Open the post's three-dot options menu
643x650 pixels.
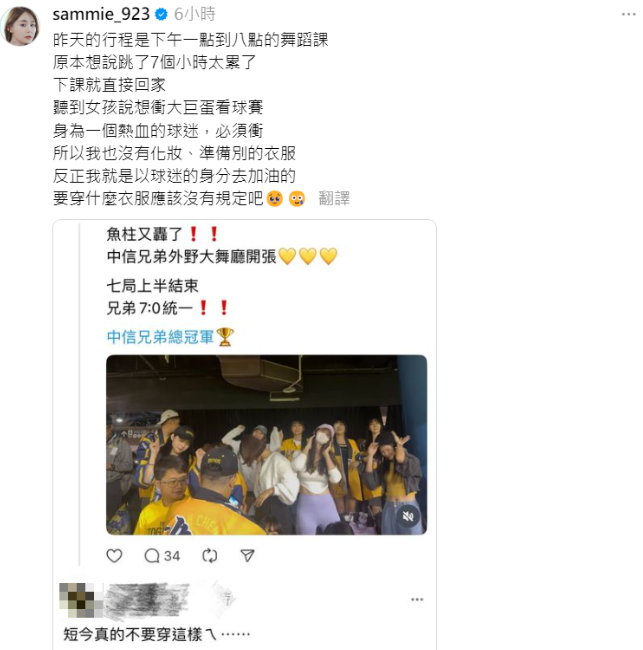coord(628,15)
